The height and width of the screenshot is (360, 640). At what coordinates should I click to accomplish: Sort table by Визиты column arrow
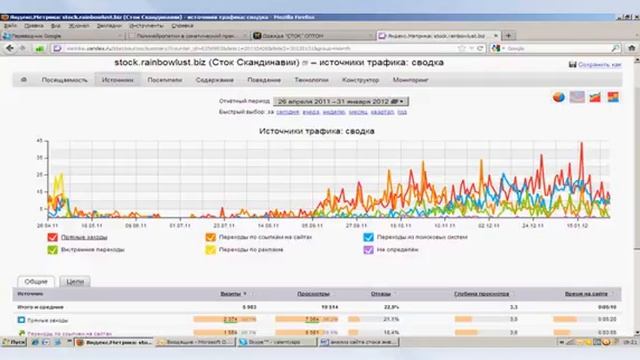click(x=245, y=293)
